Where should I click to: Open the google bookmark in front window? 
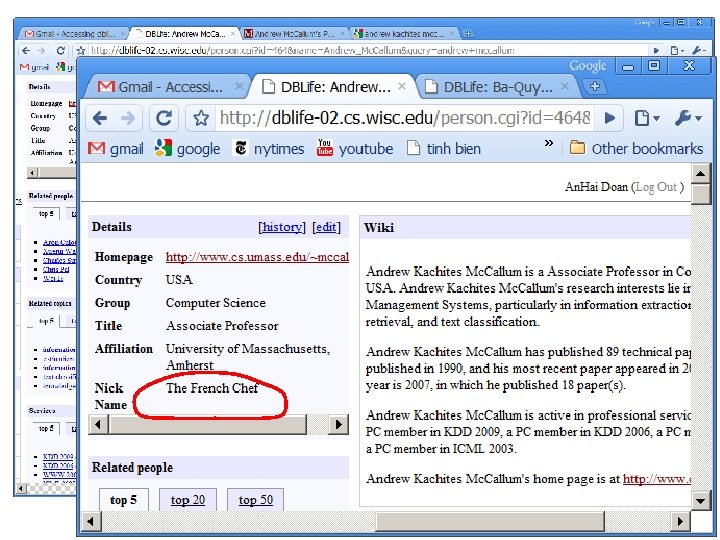click(x=187, y=148)
